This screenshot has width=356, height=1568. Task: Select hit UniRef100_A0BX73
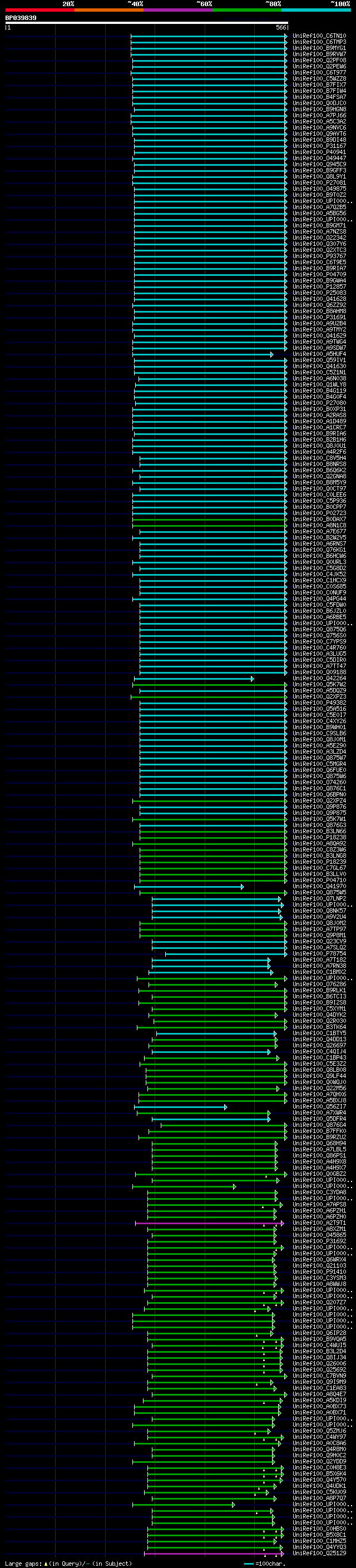(x=319, y=1406)
